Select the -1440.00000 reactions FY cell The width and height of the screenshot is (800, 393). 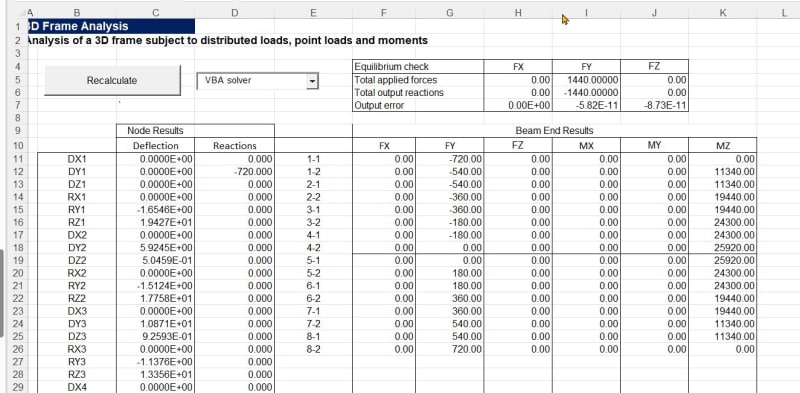(x=586, y=93)
